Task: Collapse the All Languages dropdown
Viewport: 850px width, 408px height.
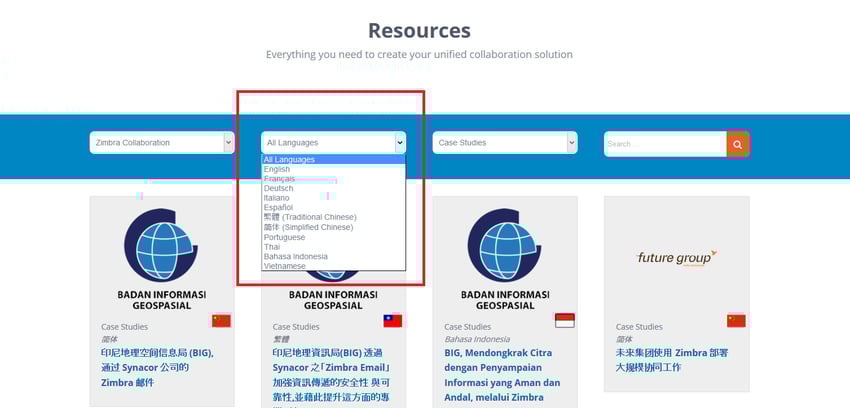Action: (x=333, y=143)
